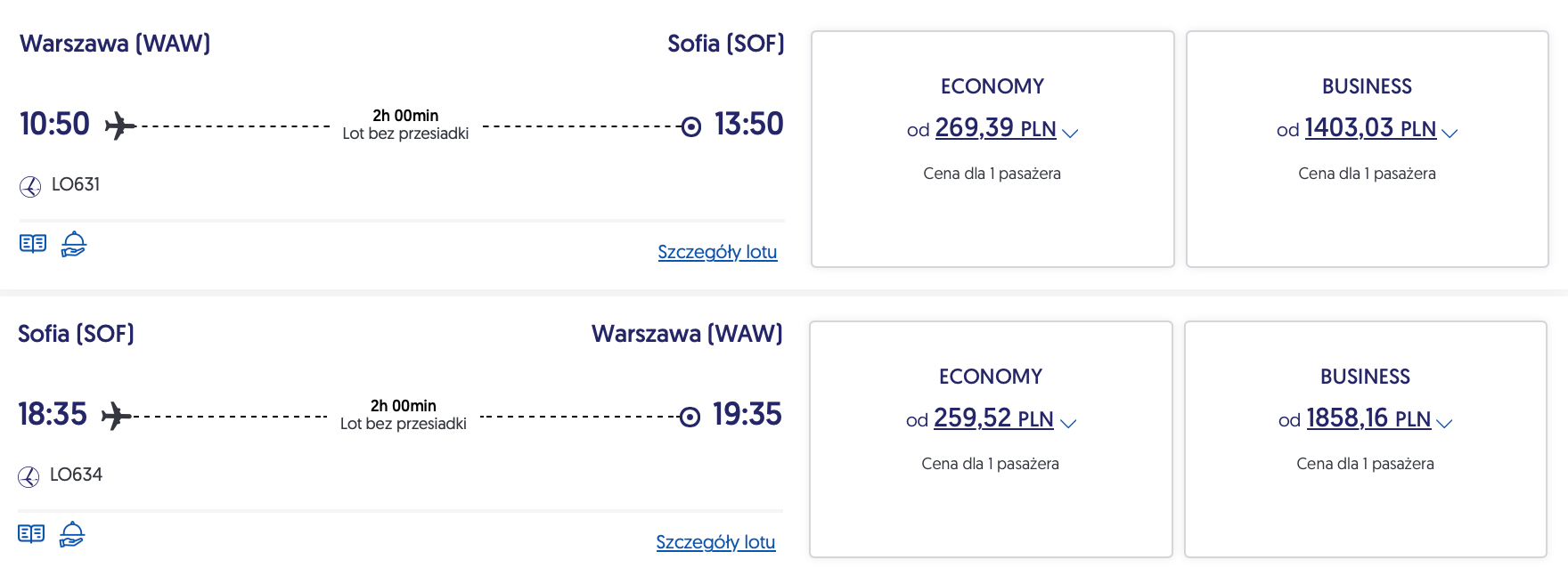
Task: Click the meal service icon for LO631
Action: click(74, 243)
